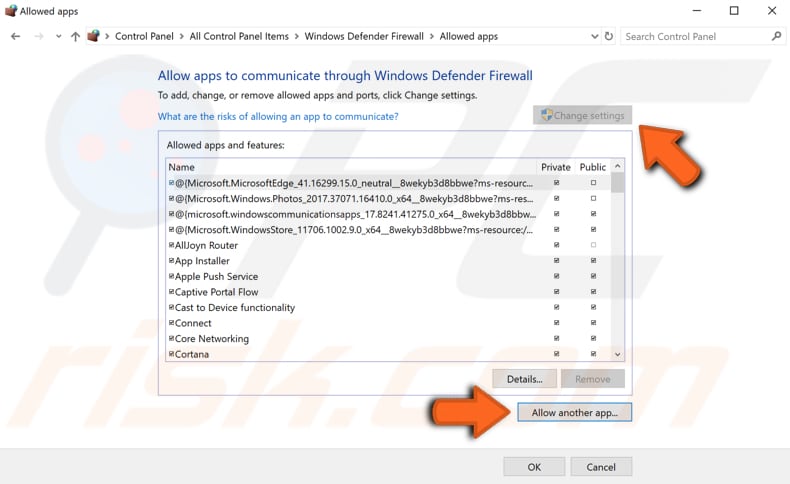The width and height of the screenshot is (790, 484).
Task: Go back using the back arrow
Action: point(16,36)
